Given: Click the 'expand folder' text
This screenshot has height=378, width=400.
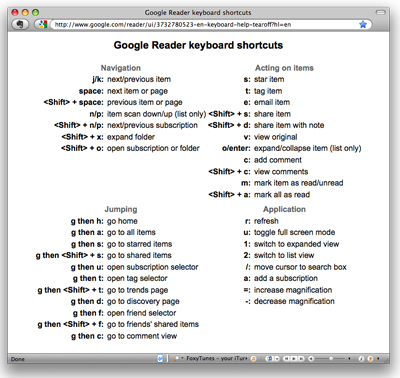Looking at the screenshot, I should click(x=131, y=137).
